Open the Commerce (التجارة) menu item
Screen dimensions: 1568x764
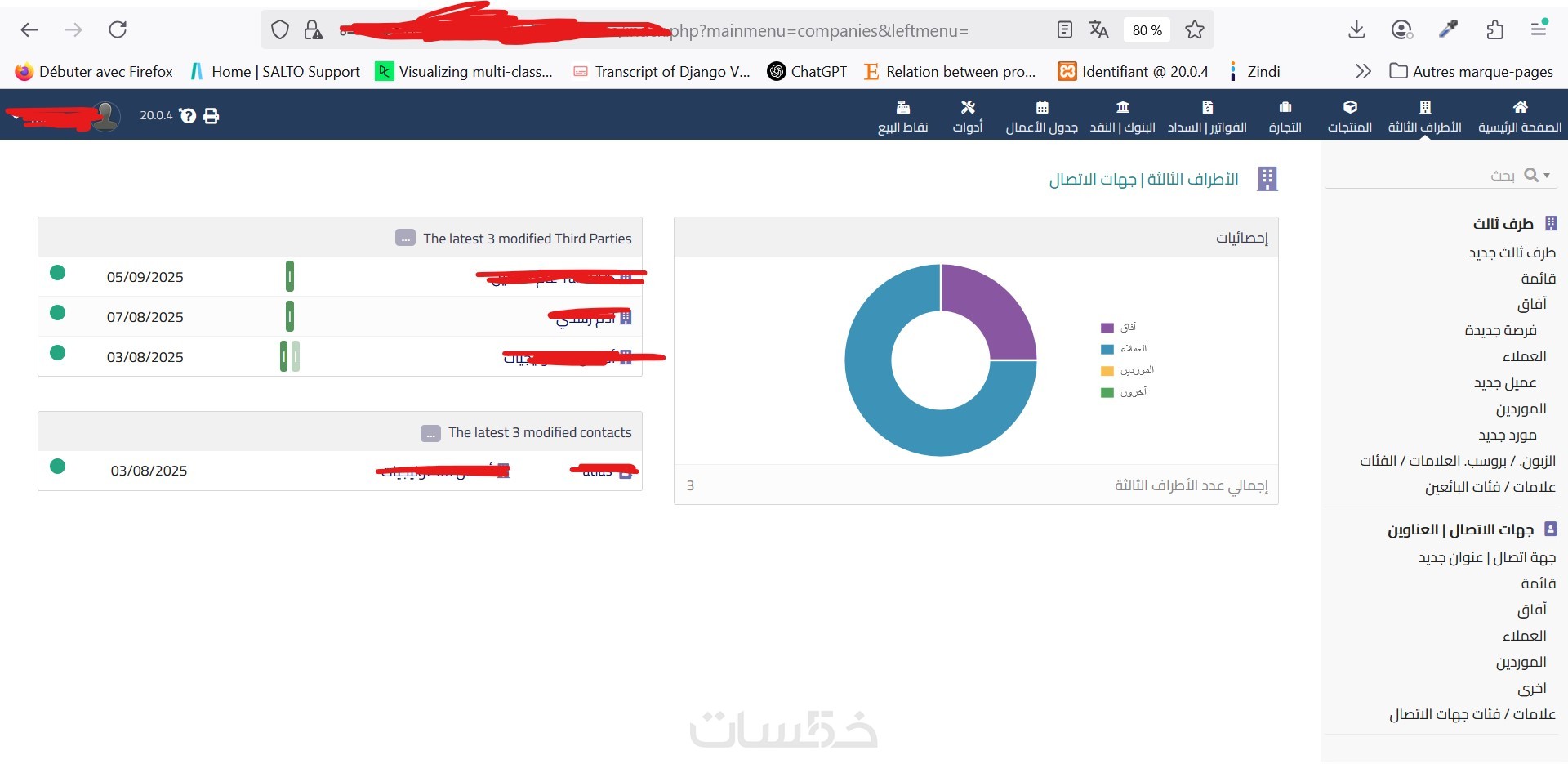[x=1285, y=116]
